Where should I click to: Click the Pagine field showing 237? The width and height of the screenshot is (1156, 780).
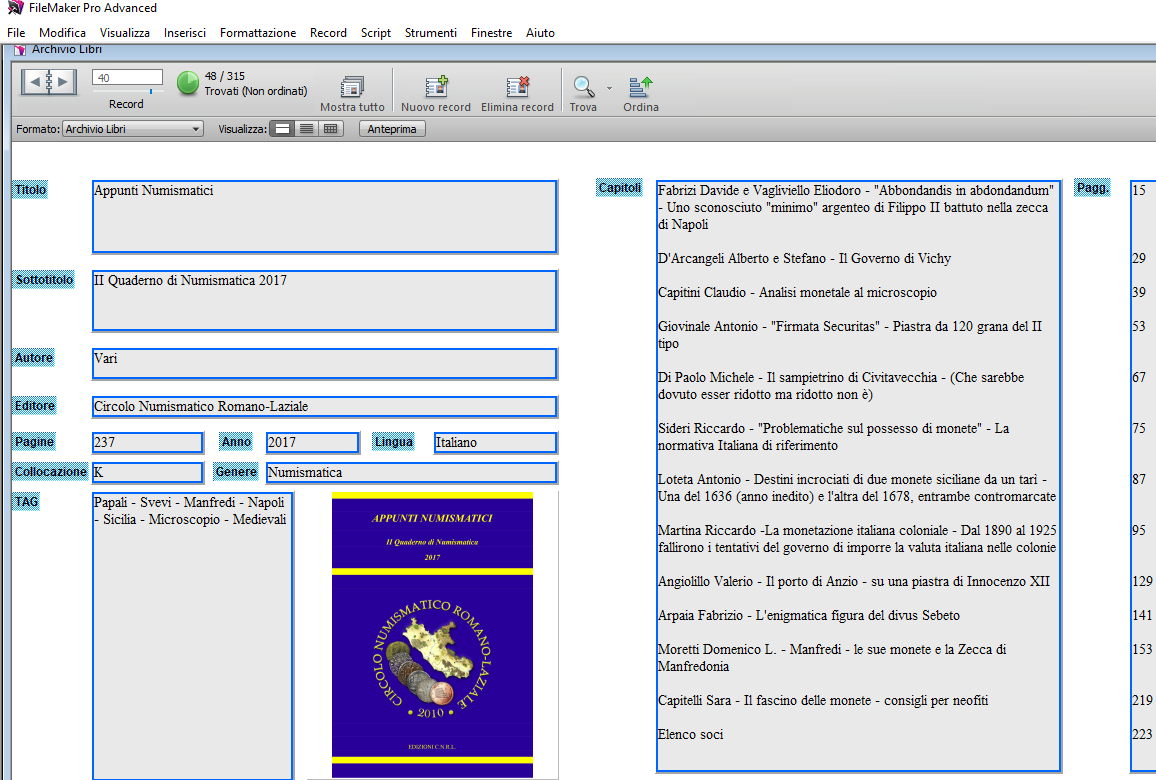[147, 442]
